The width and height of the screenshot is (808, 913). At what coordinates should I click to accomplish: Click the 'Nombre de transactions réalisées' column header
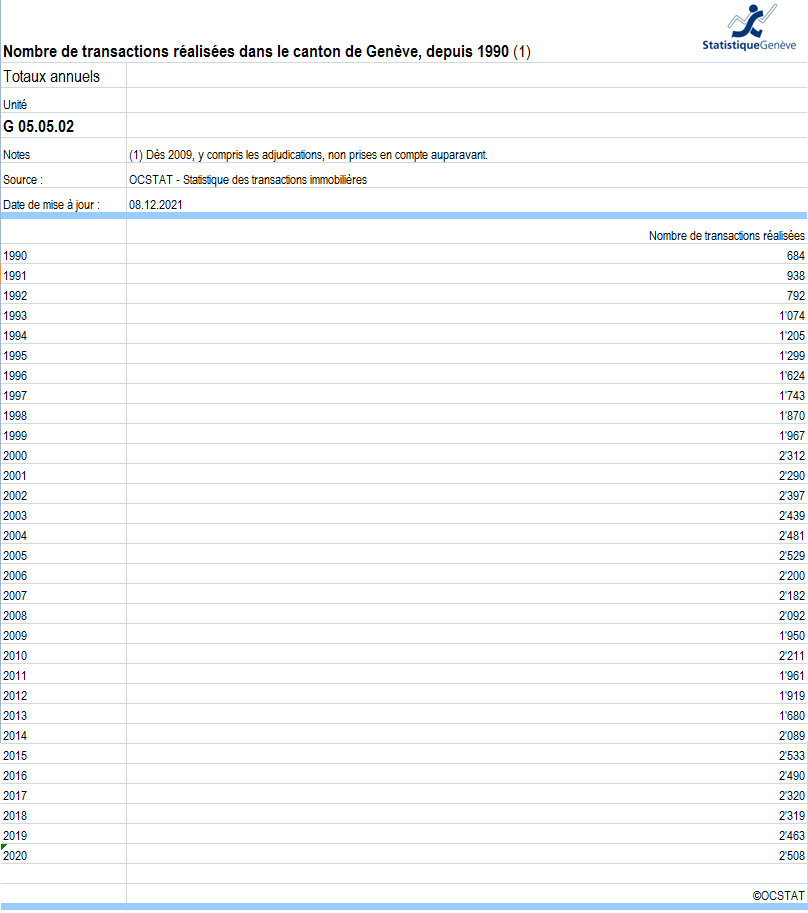coord(727,236)
